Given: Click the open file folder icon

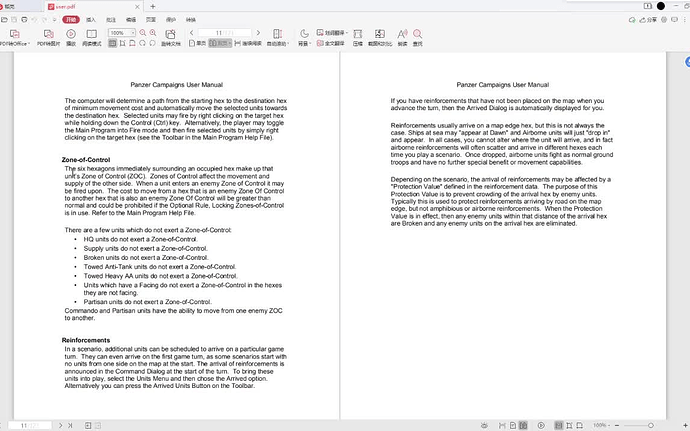Looking at the screenshot, I should [4, 20].
